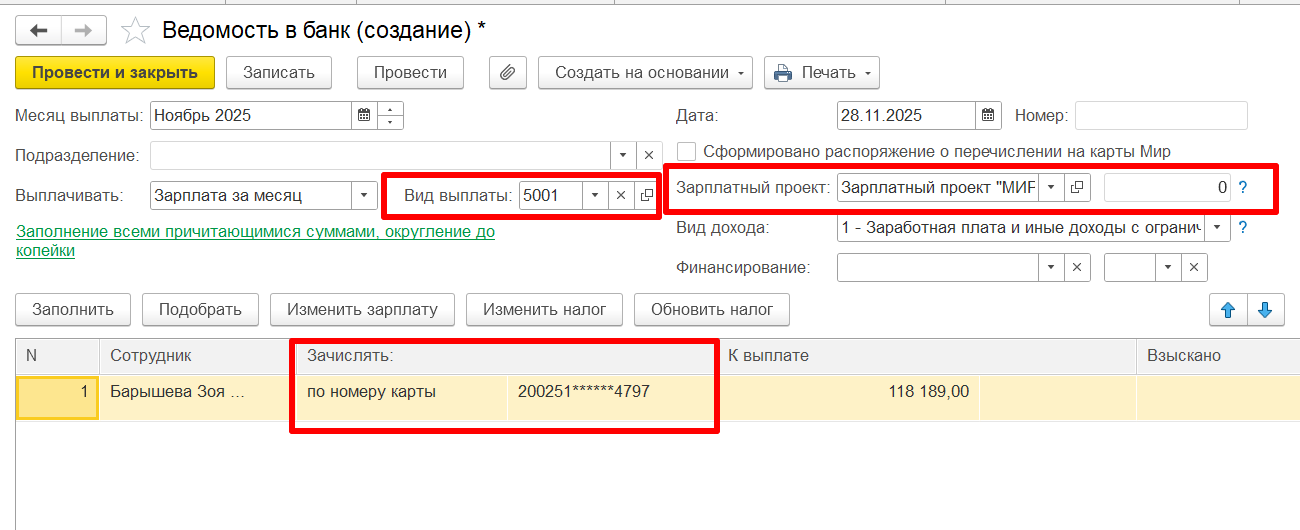Open the Создать на основании menu
This screenshot has width=1300, height=530.
click(x=645, y=72)
